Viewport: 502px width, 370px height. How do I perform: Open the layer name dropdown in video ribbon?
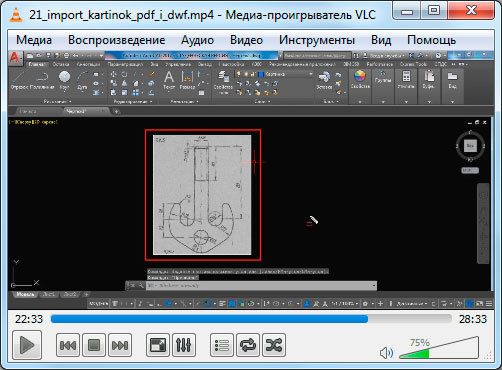pyautogui.click(x=311, y=74)
